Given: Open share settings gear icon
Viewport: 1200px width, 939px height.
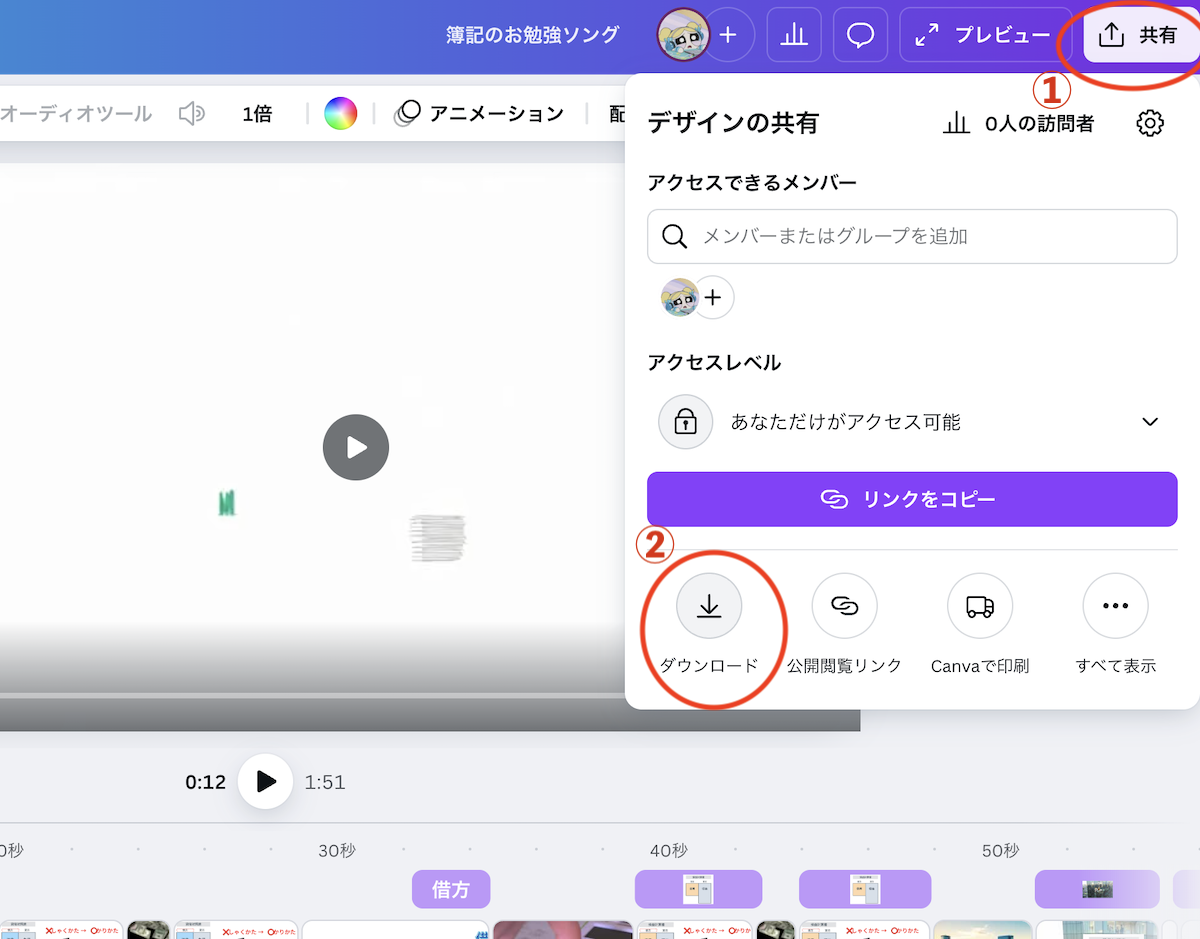Looking at the screenshot, I should (x=1150, y=124).
